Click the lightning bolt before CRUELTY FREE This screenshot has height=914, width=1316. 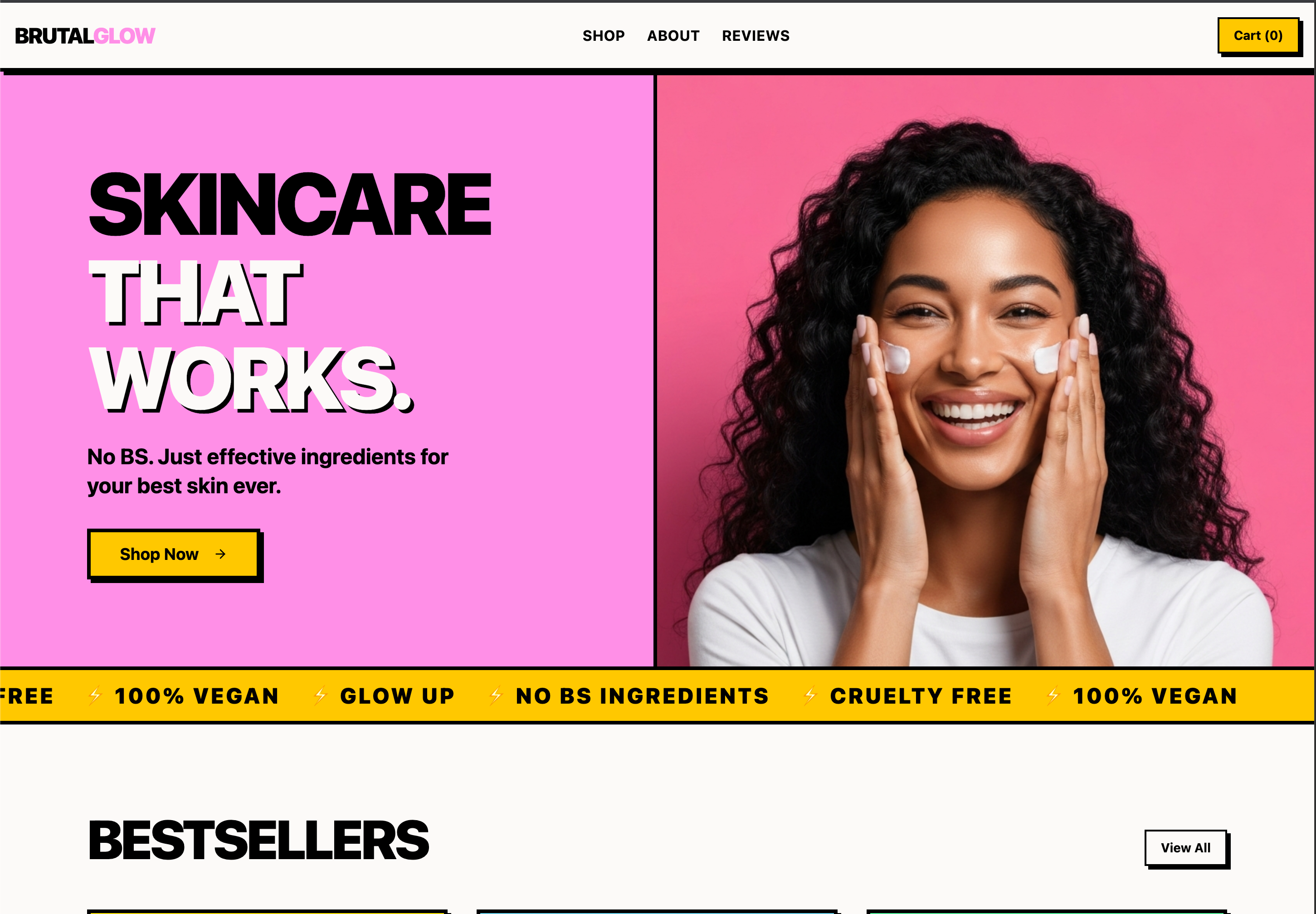[x=810, y=695]
